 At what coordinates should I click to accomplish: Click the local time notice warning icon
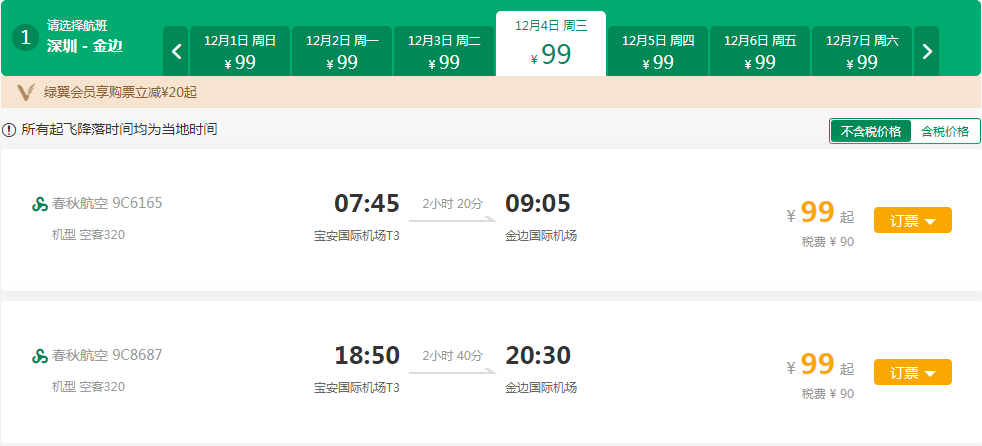[9, 130]
